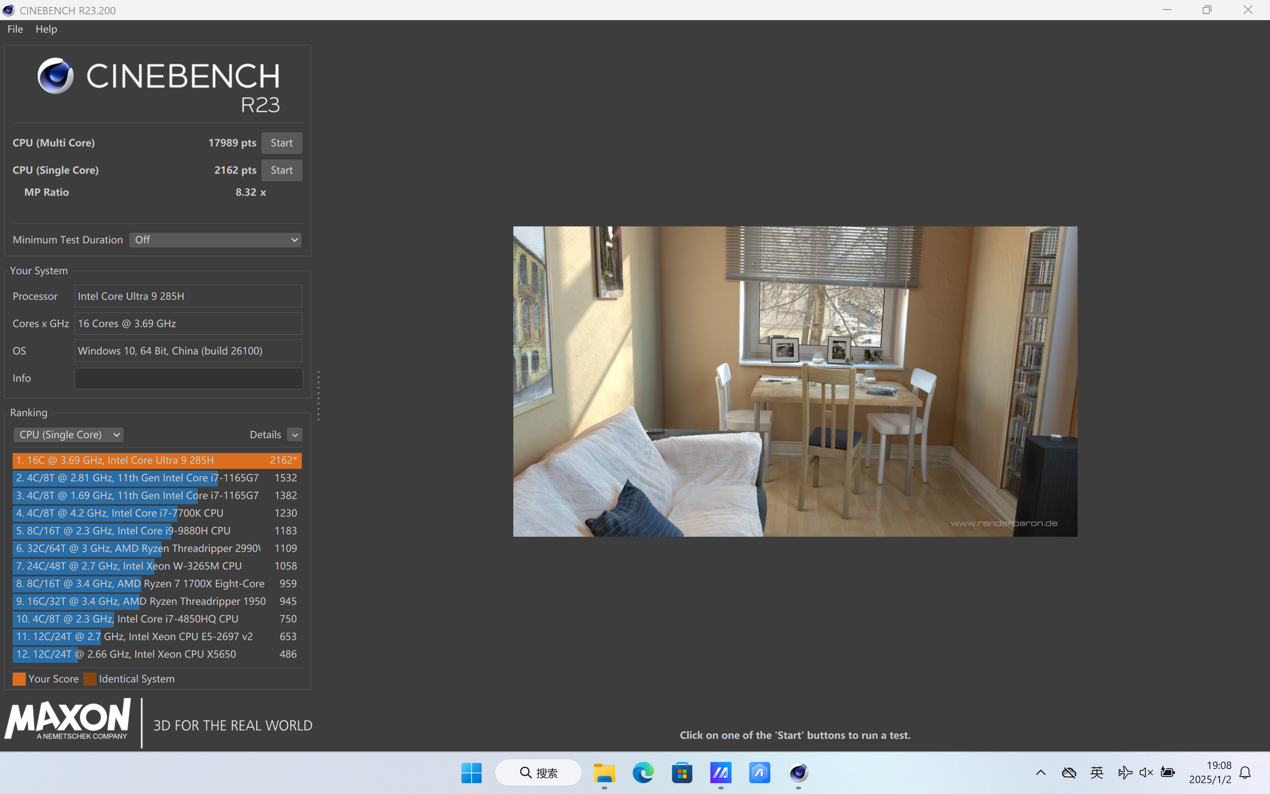Click the muted volume tray icon

[1146, 773]
